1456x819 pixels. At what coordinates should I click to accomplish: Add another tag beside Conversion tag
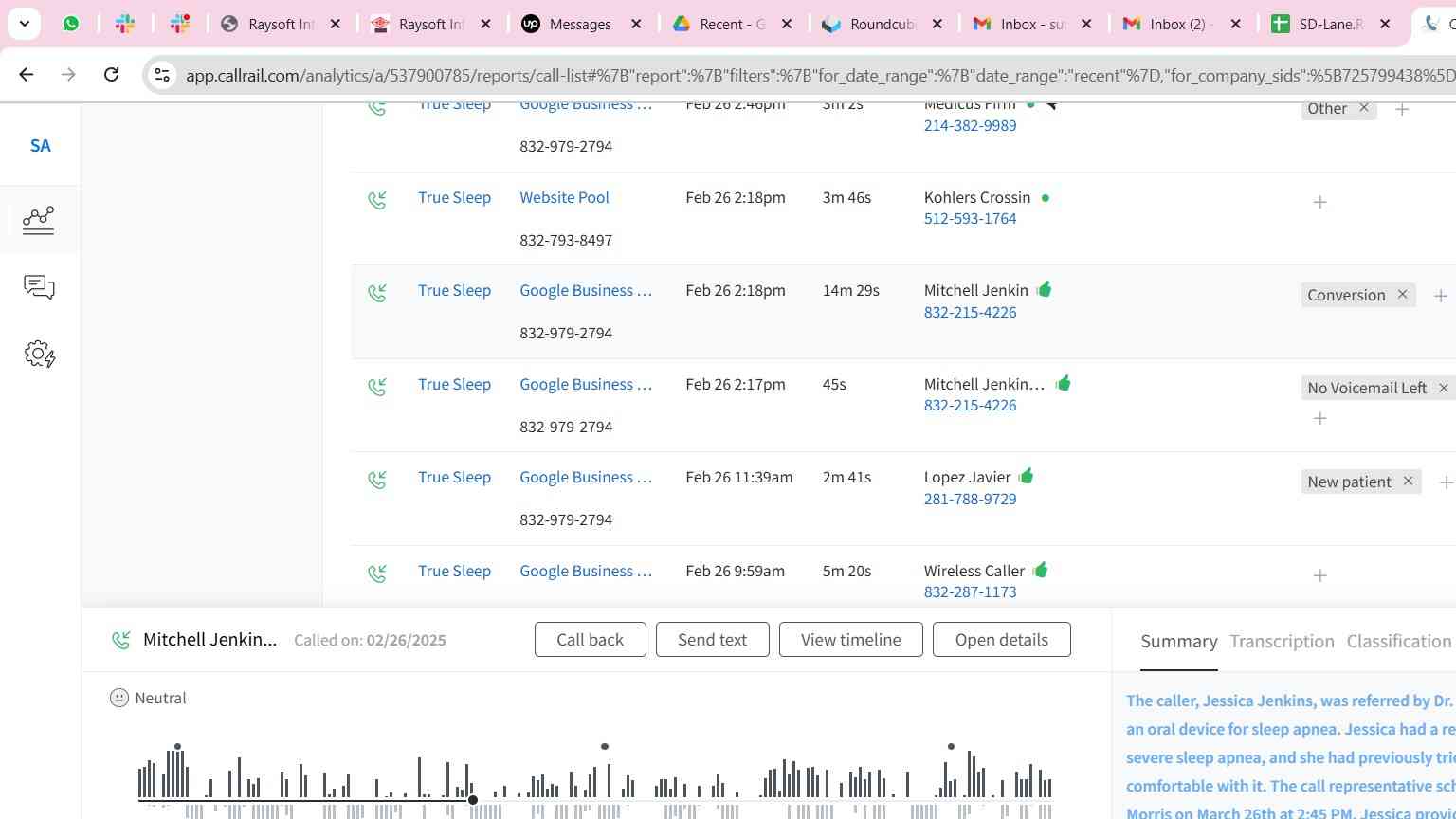[x=1440, y=296]
